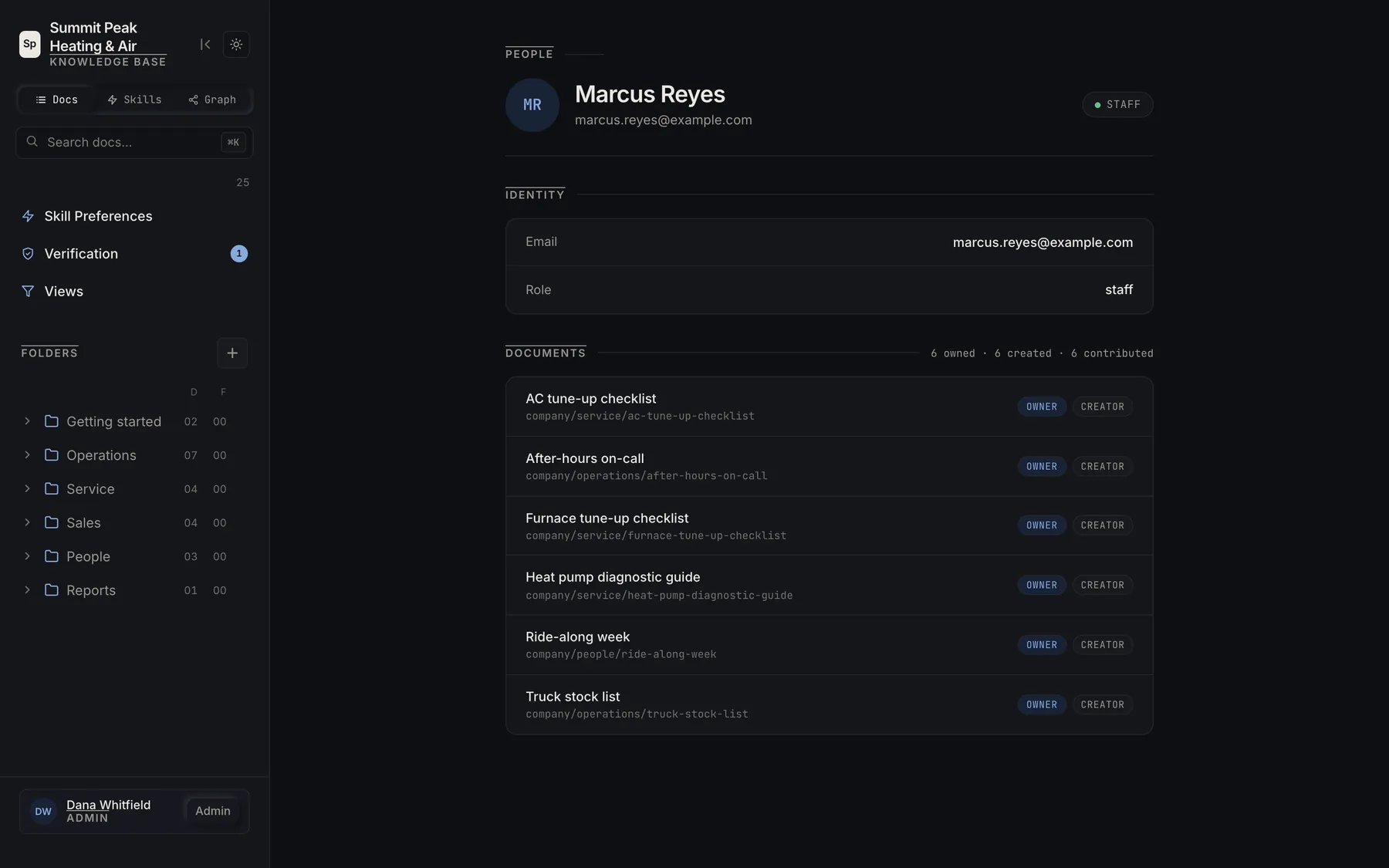Open the Heat pump diagnostic guide
1389x868 pixels.
[x=830, y=585]
